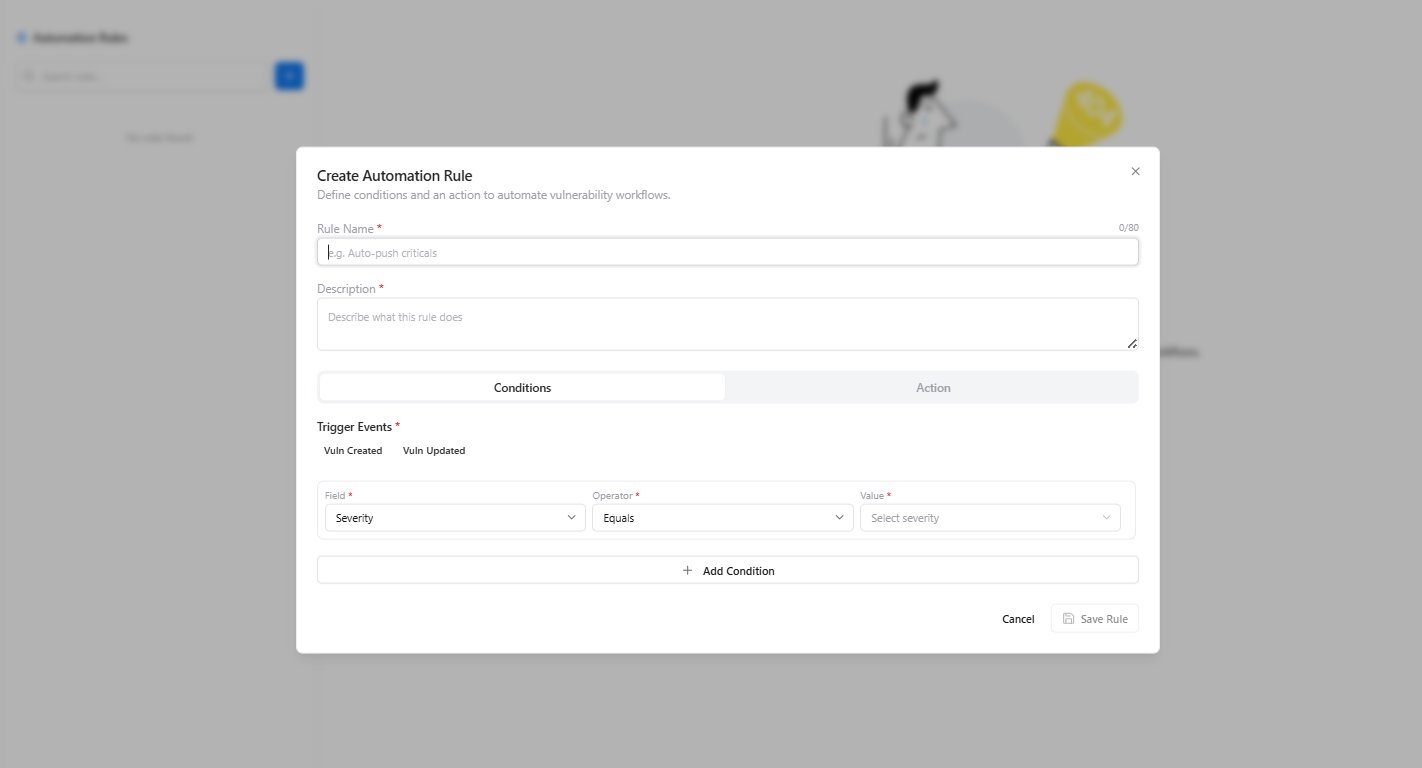Viewport: 1422px width, 768px height.
Task: Open the Field dropdown showing Severity
Action: point(455,518)
